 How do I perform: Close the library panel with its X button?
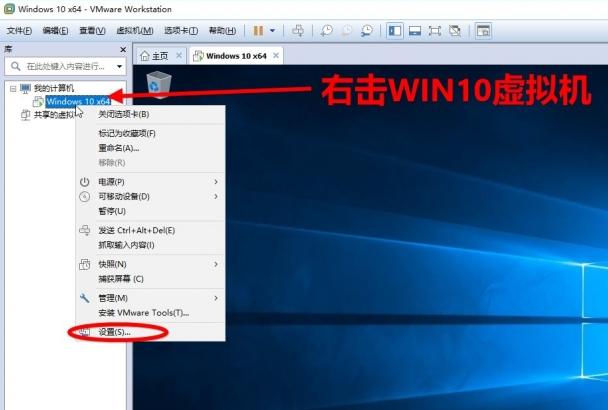(123, 50)
